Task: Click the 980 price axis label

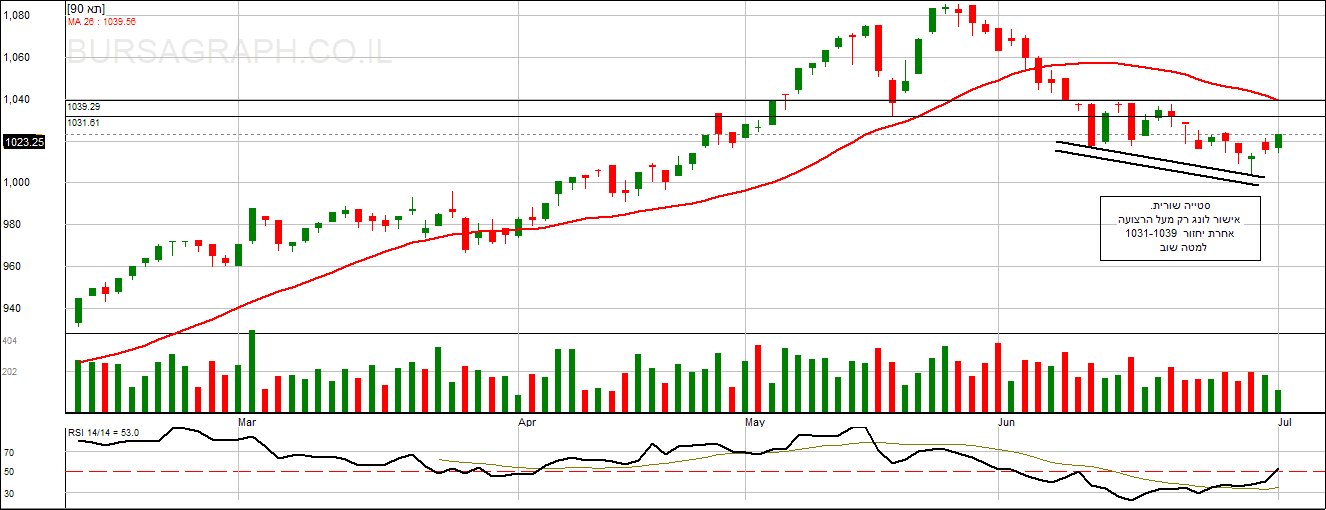Action: 13,225
